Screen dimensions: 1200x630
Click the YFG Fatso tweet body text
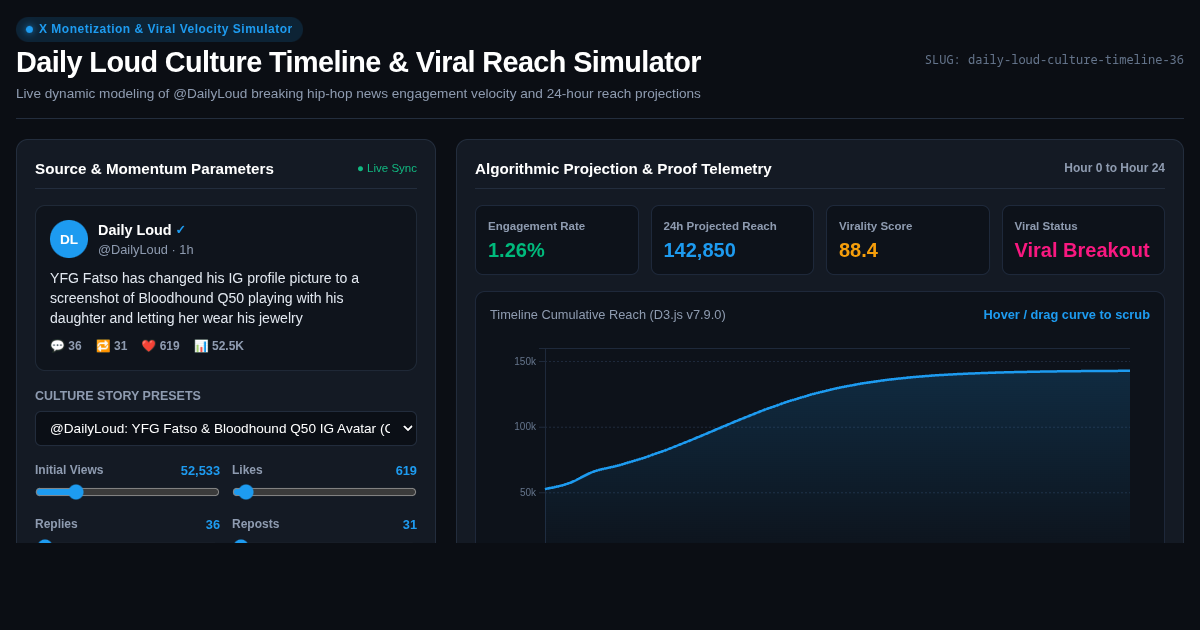click(205, 298)
